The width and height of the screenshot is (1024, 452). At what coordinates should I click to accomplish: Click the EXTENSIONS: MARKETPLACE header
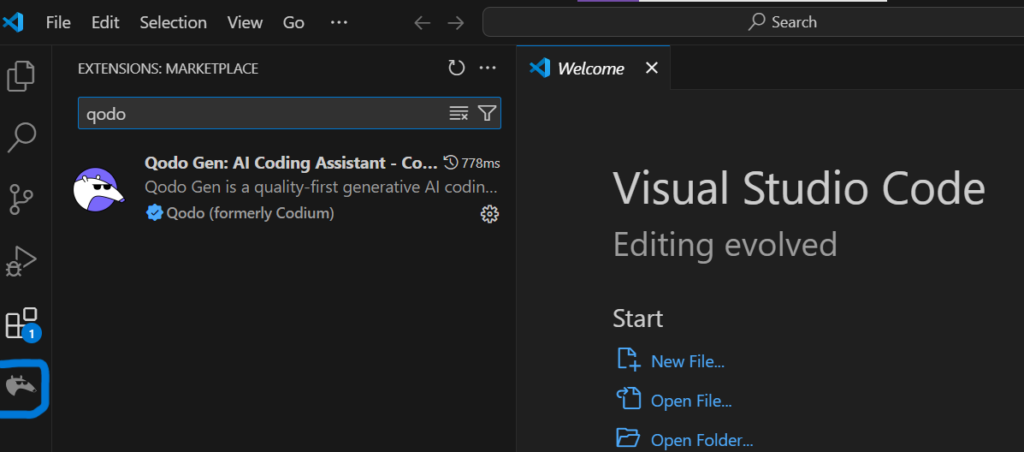[x=168, y=69]
